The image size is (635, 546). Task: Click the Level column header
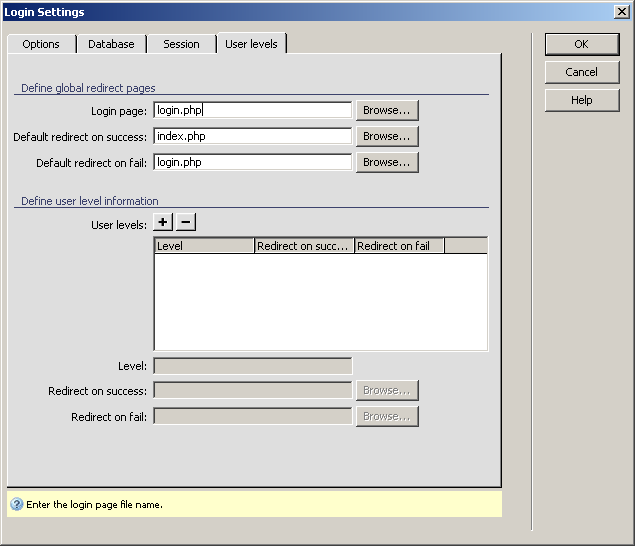tap(204, 246)
